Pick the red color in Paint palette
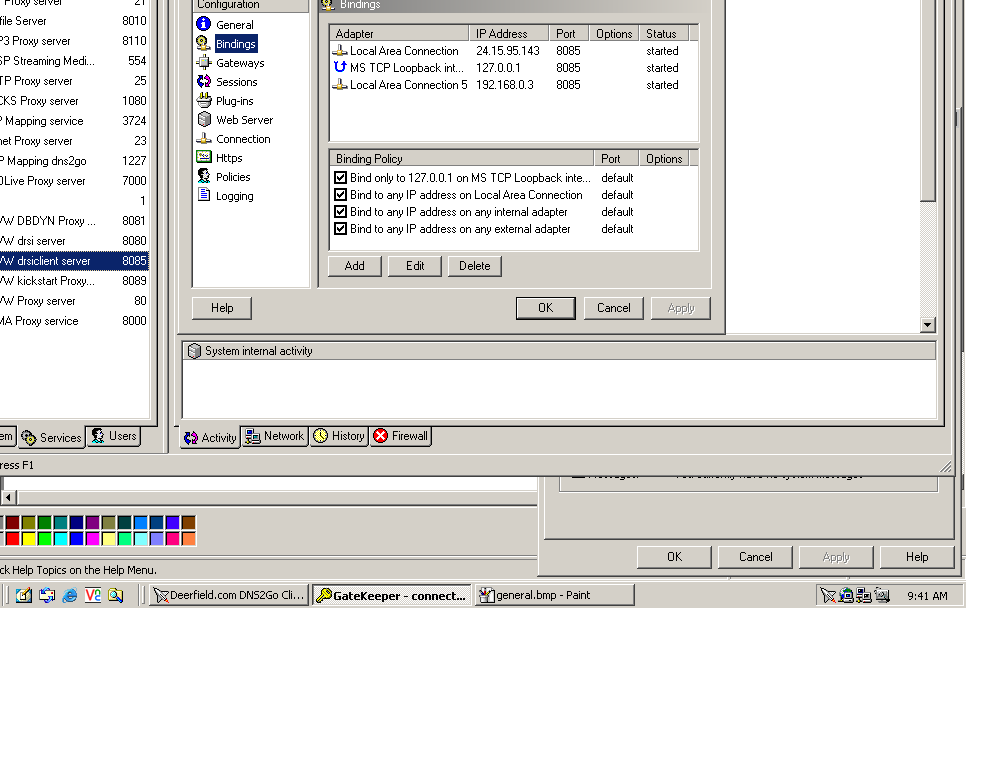The height and width of the screenshot is (758, 1002). [13, 539]
